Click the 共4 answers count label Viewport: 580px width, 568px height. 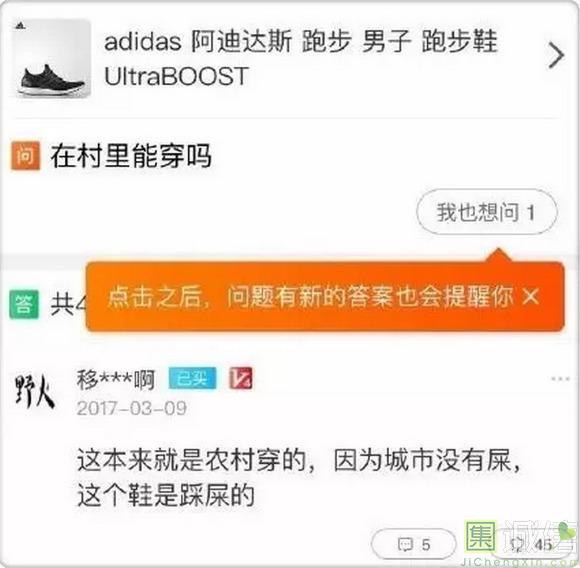tap(68, 304)
